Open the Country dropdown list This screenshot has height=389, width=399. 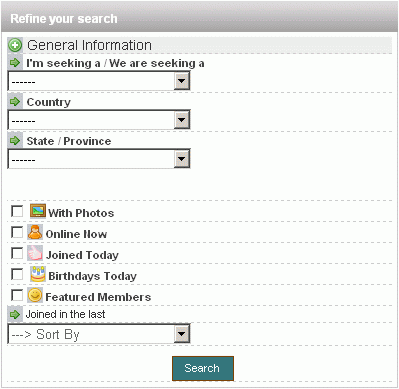click(x=99, y=120)
